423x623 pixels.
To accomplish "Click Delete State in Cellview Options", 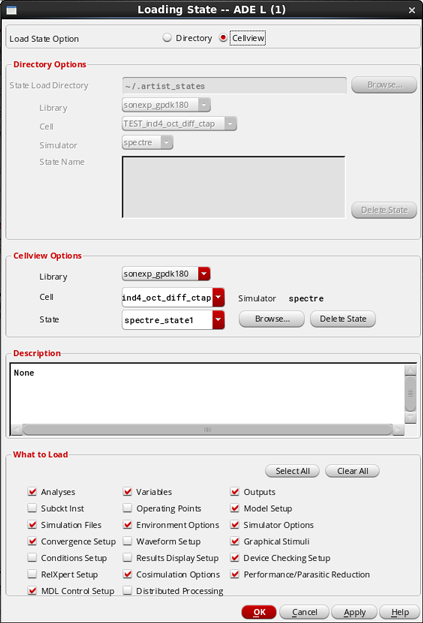I will coord(343,319).
